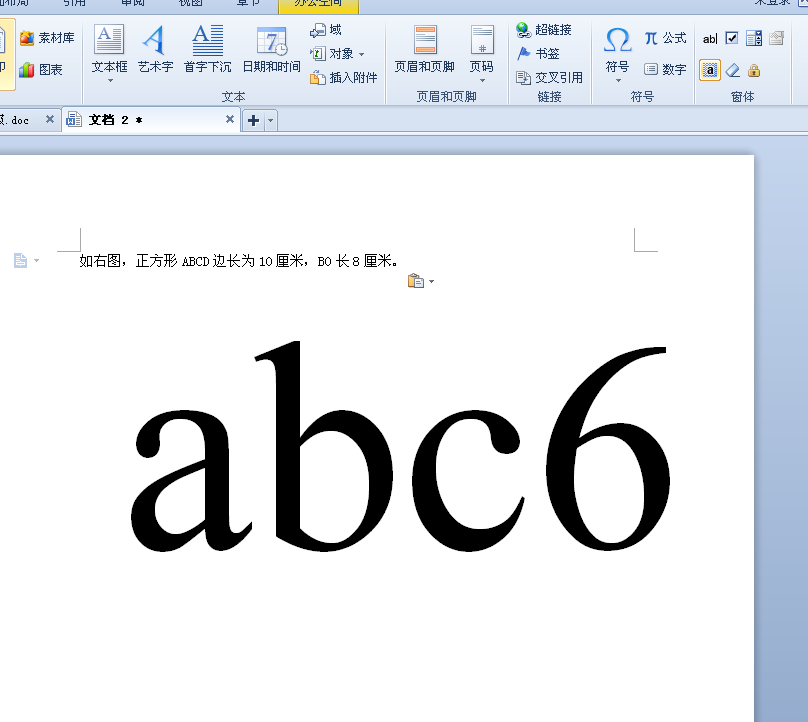This screenshot has height=722, width=808.
Task: Expand the paragraph layout icon dropdown arrow
Action: pyautogui.click(x=37, y=261)
